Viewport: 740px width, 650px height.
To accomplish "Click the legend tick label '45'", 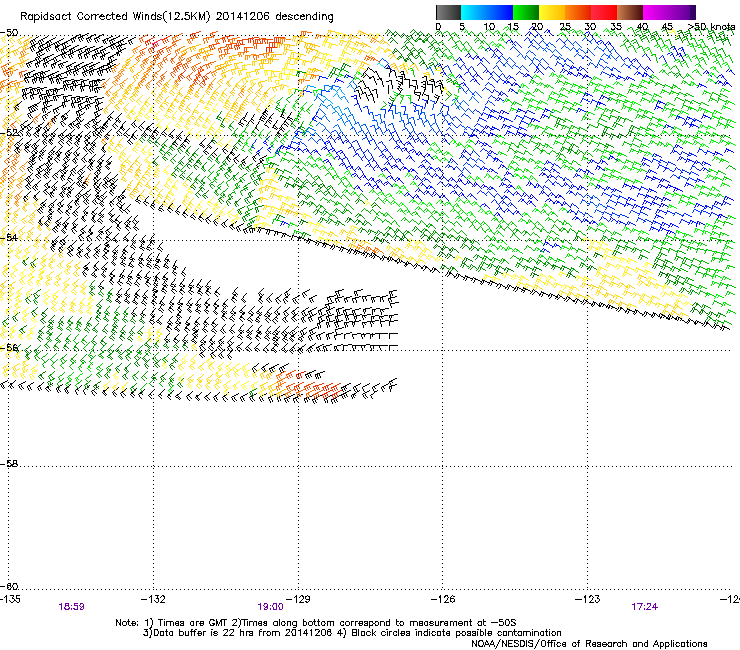I will click(667, 27).
